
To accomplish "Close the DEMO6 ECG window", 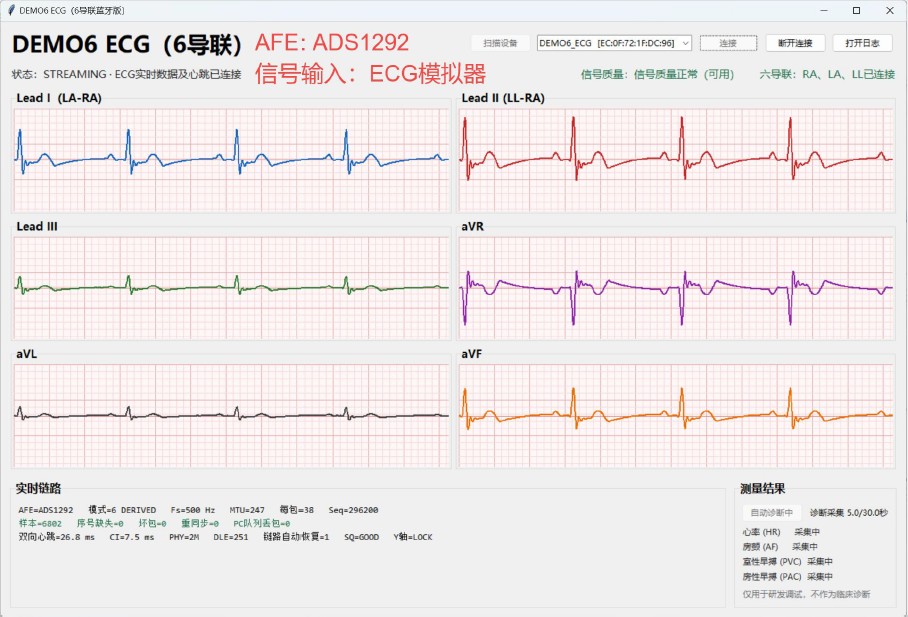I will [890, 10].
